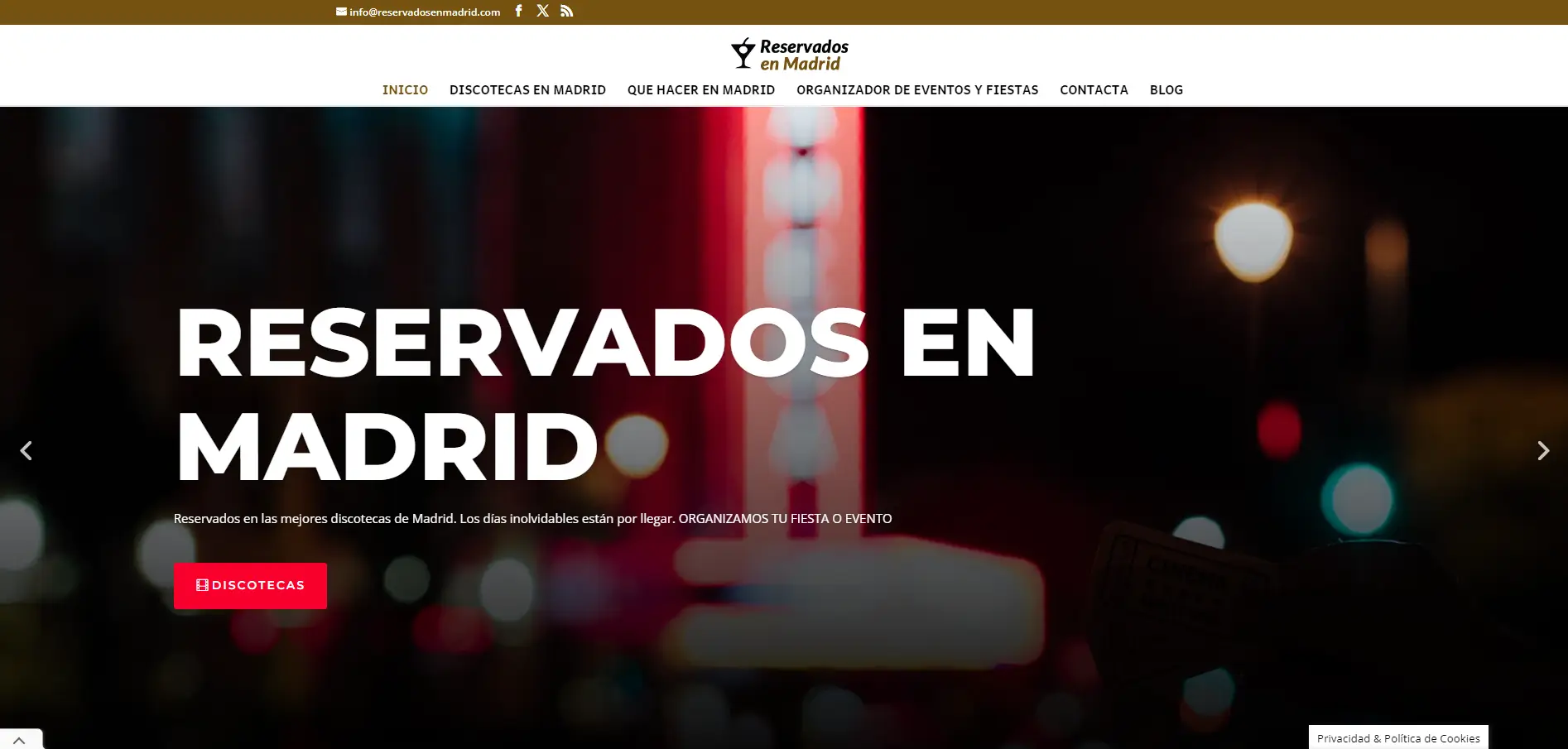
Task: Open Organizador de Eventos y Fiestas page
Action: click(x=916, y=90)
